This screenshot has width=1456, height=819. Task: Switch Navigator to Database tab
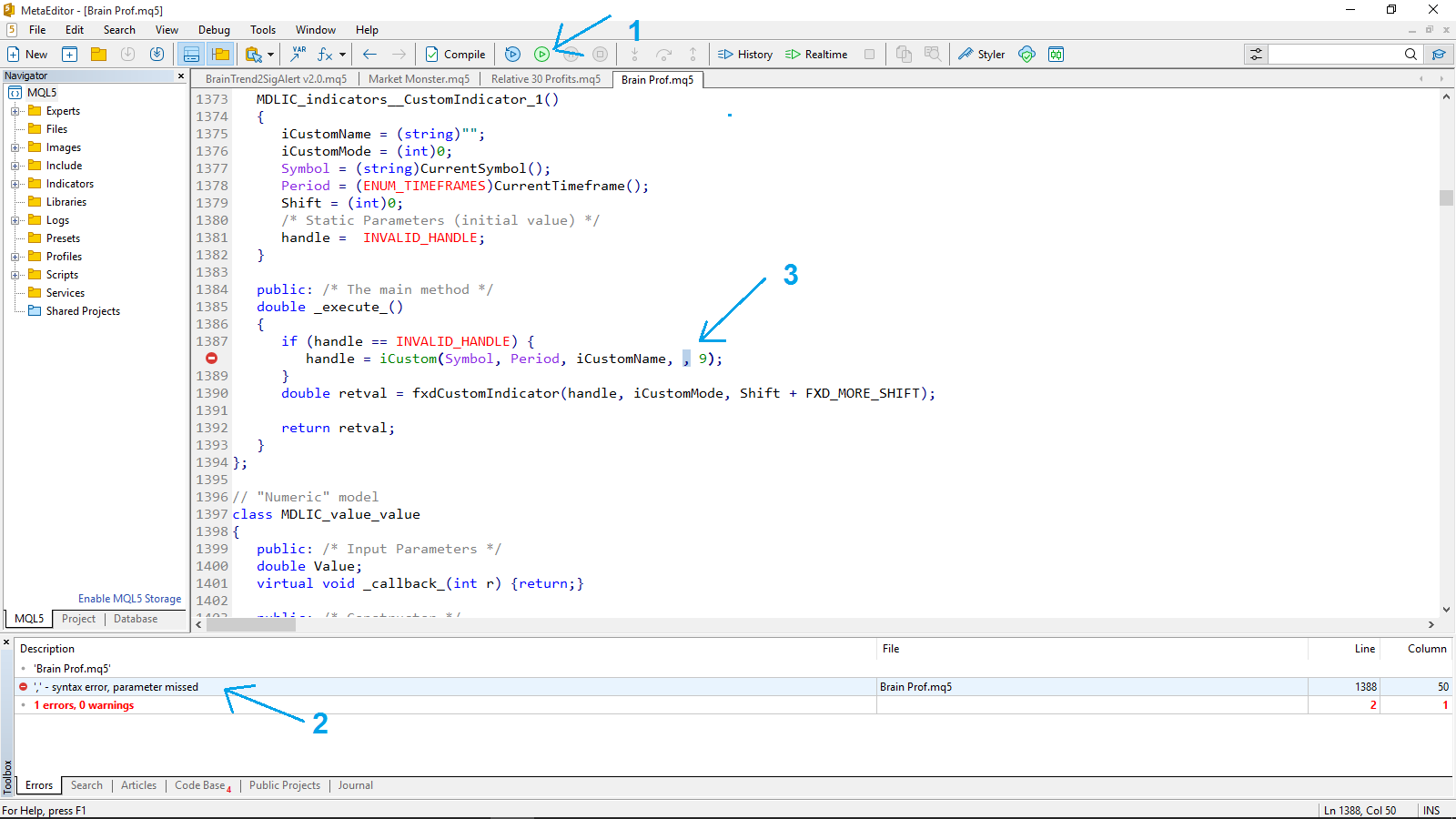coord(136,619)
